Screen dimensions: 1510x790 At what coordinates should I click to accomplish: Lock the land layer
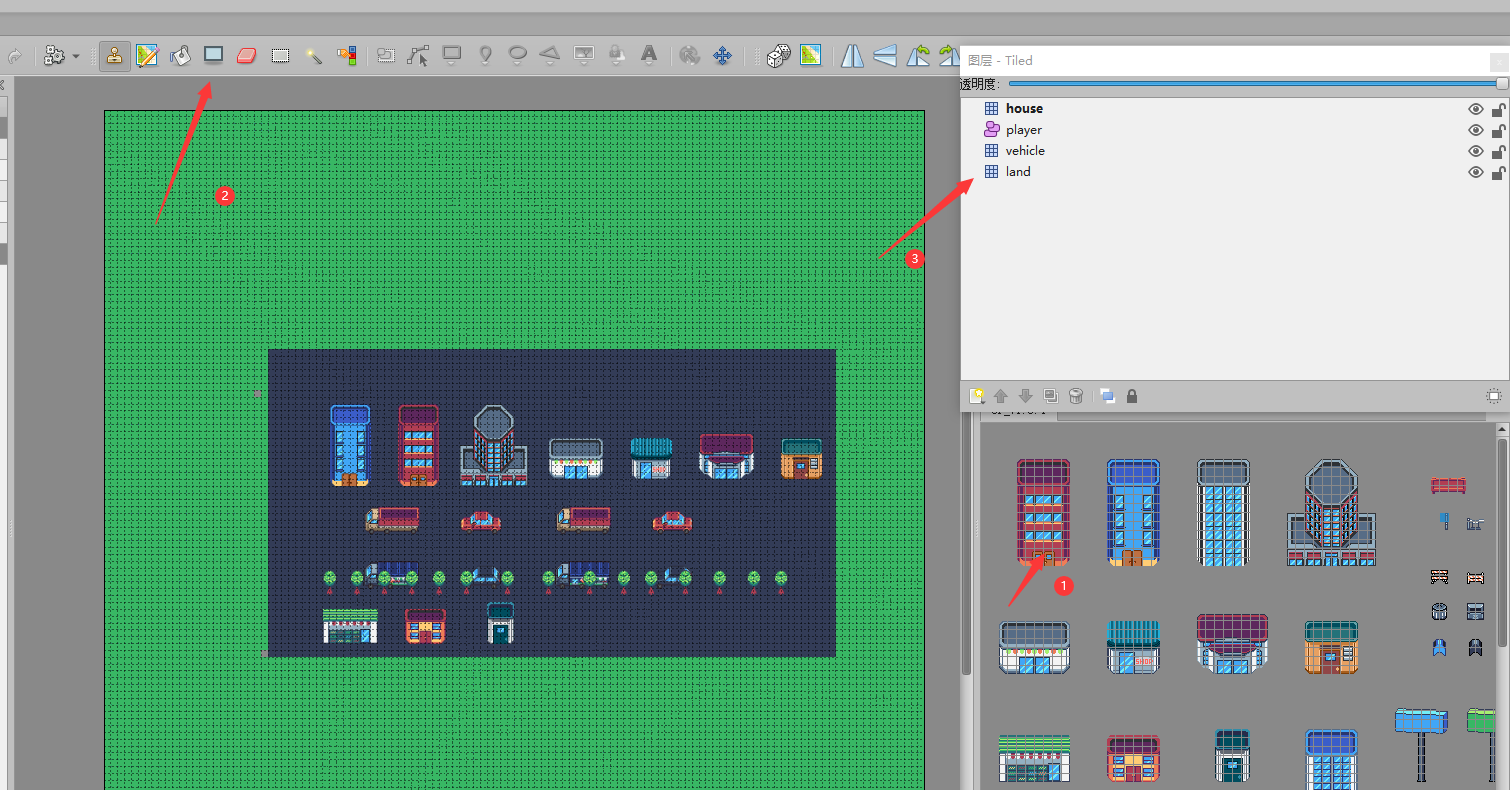click(1498, 171)
